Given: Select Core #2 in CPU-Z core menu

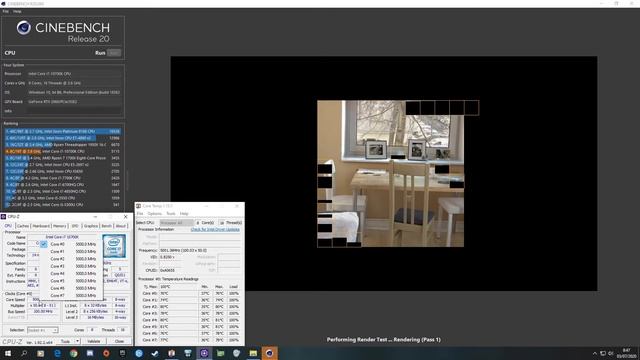Looking at the screenshot, I should tap(71, 259).
